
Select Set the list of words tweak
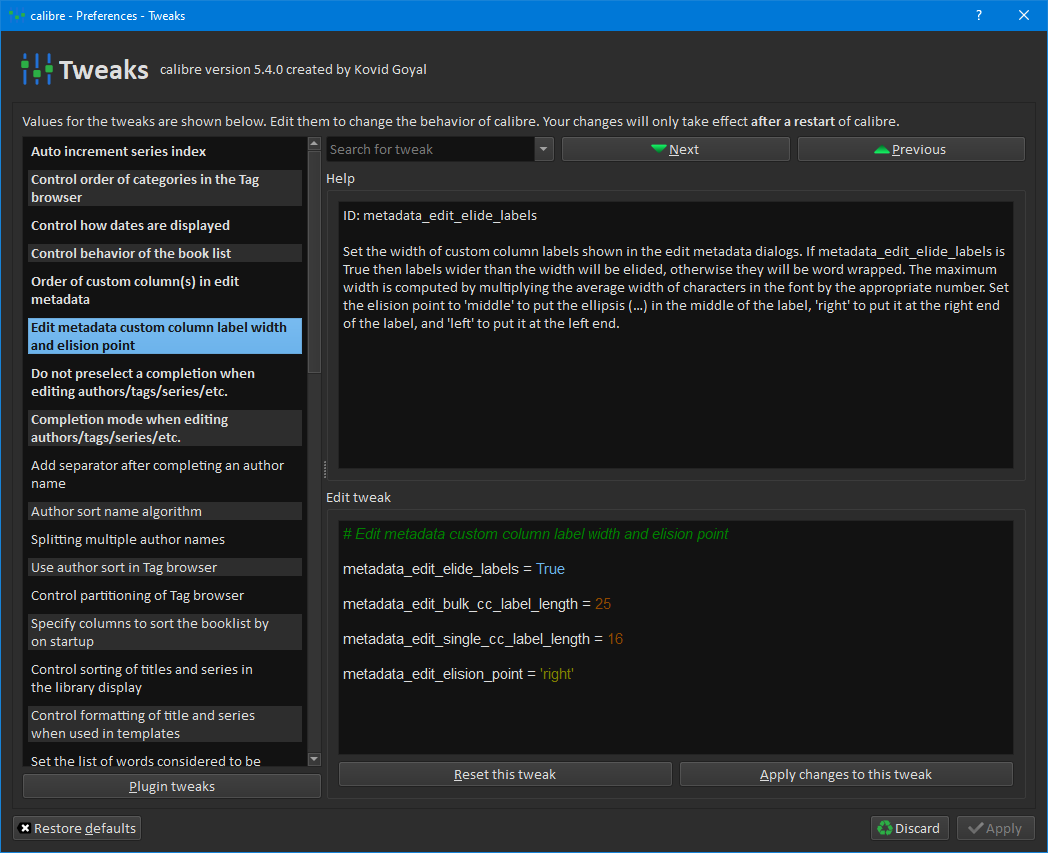pyautogui.click(x=165, y=761)
